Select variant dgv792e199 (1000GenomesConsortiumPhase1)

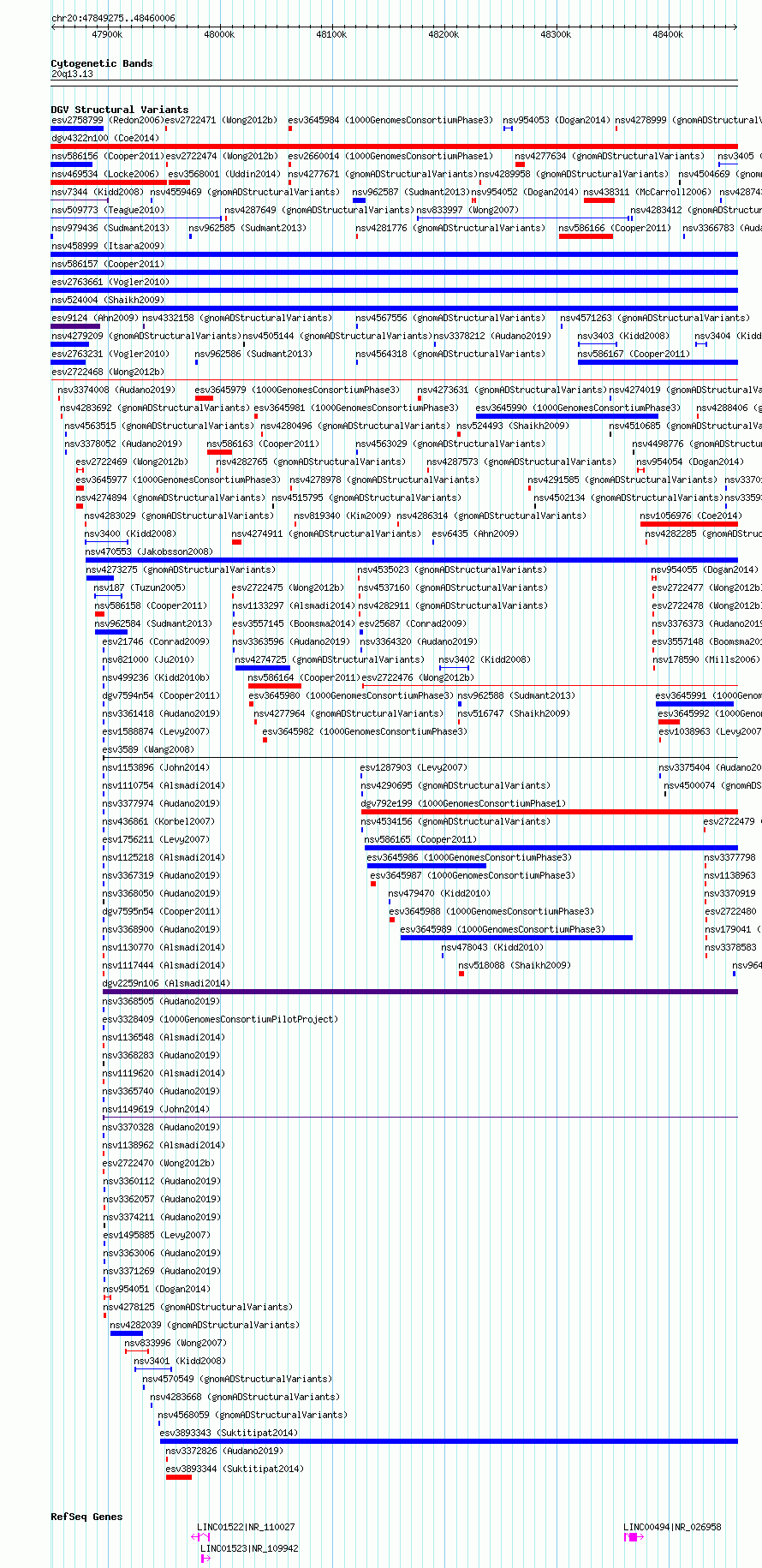[x=463, y=803]
